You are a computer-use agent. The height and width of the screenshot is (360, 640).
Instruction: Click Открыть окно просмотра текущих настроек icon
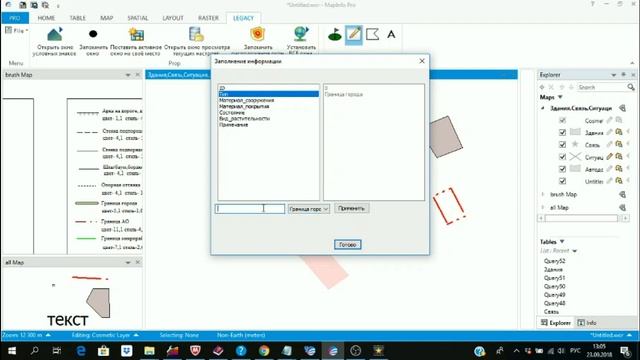[x=196, y=34]
